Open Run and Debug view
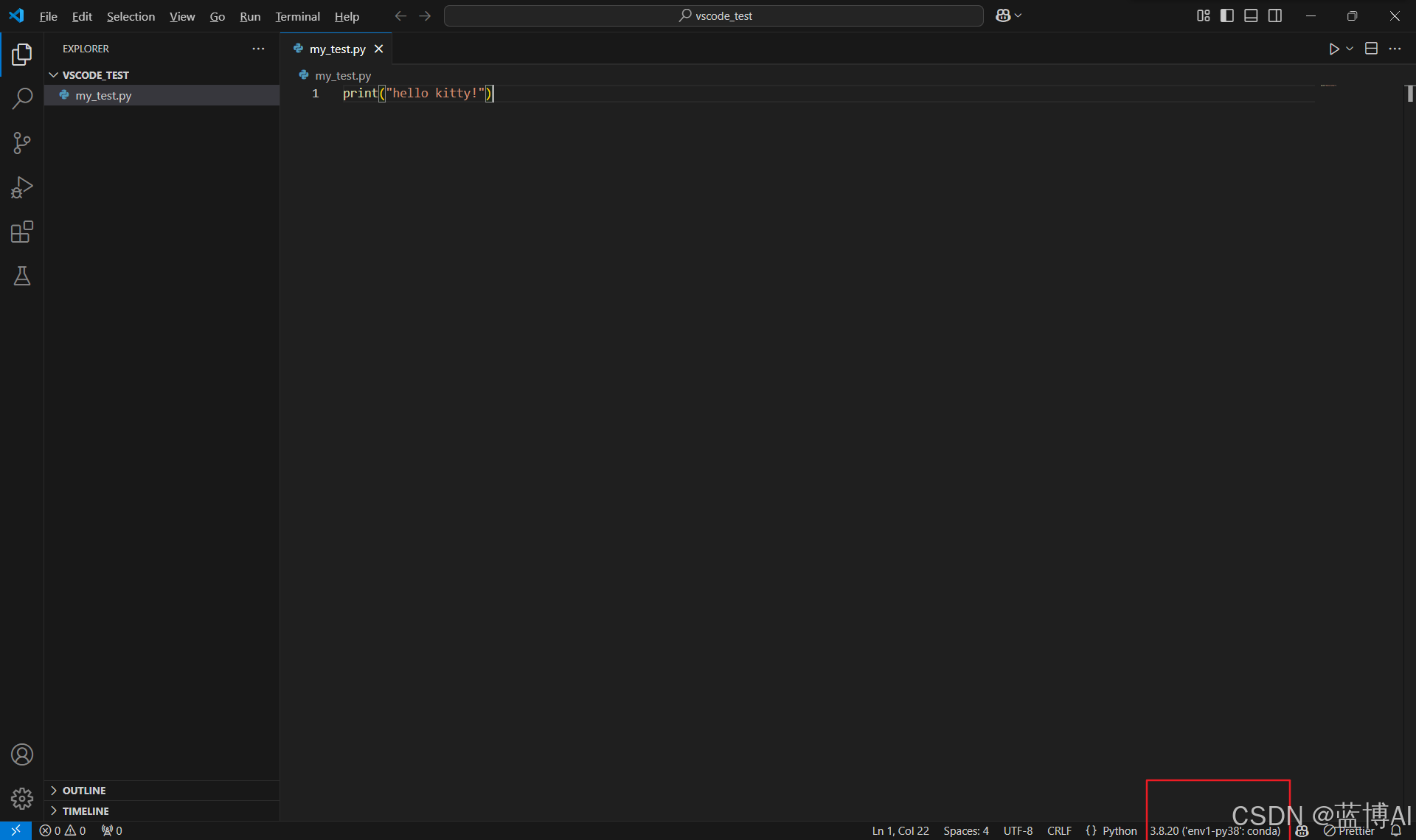Viewport: 1416px width, 840px height. pos(22,187)
